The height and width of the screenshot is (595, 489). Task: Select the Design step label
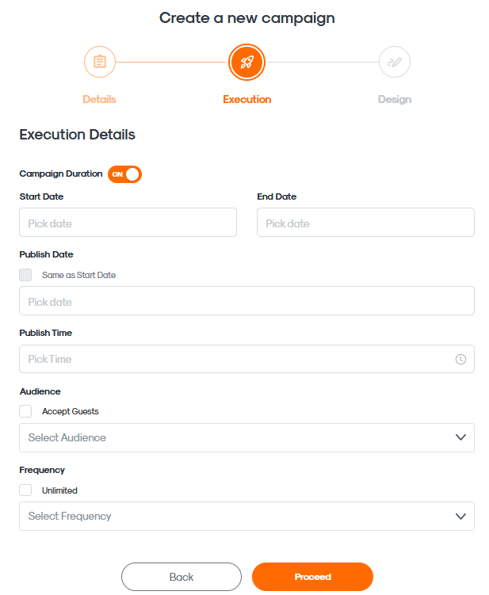tap(395, 99)
